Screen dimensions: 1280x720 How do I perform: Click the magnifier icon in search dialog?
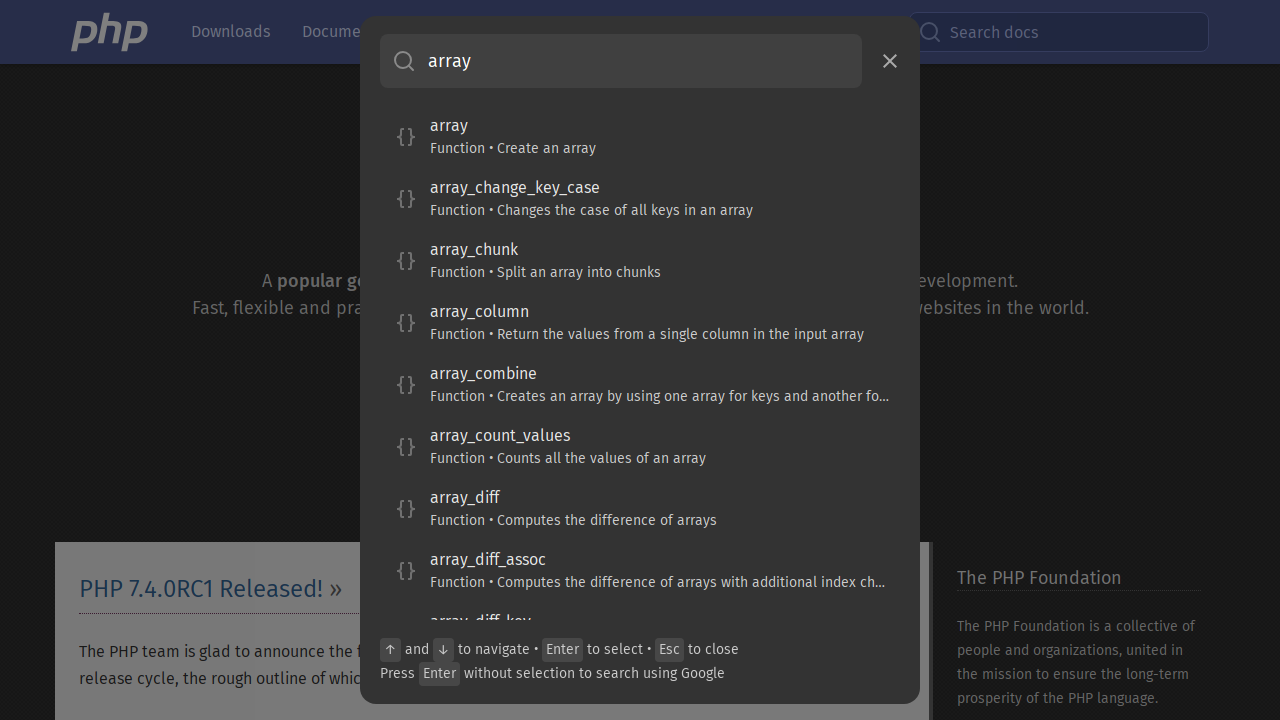pos(404,61)
